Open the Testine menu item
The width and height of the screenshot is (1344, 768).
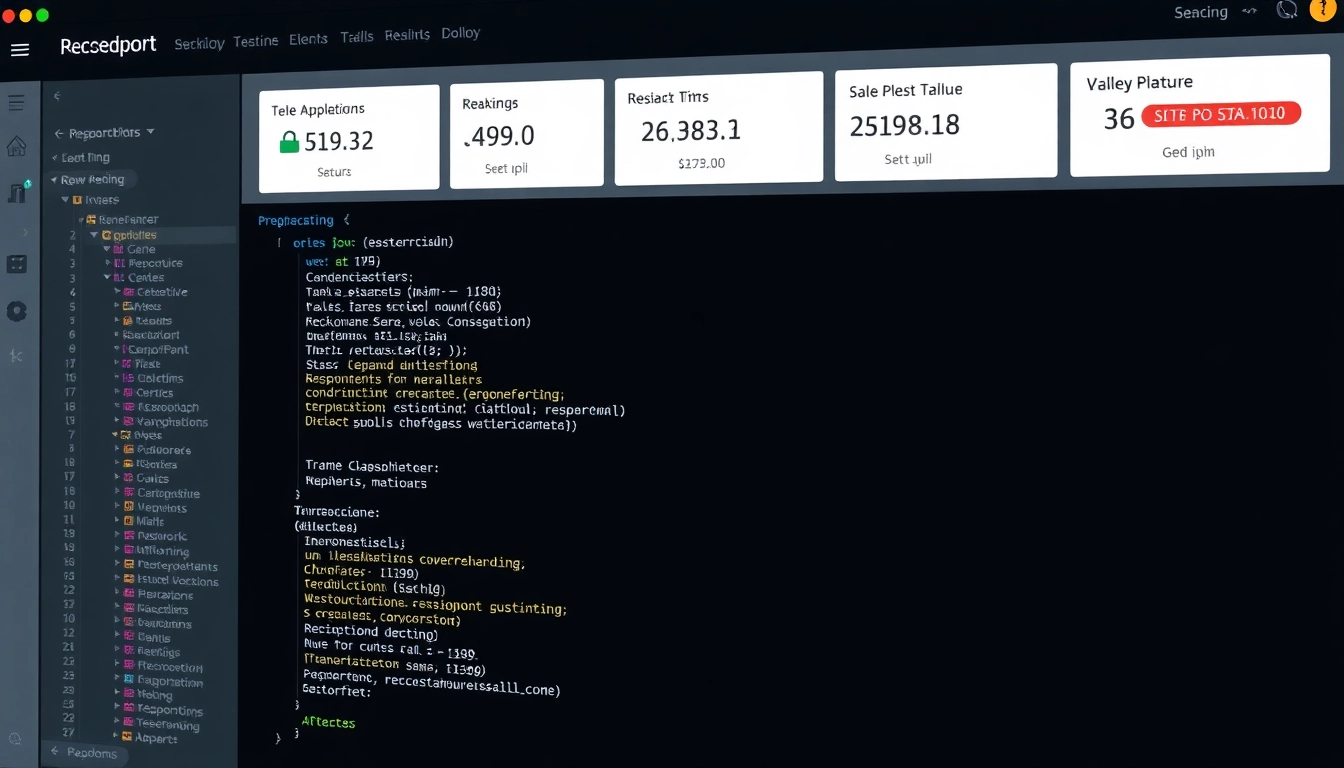(x=256, y=41)
